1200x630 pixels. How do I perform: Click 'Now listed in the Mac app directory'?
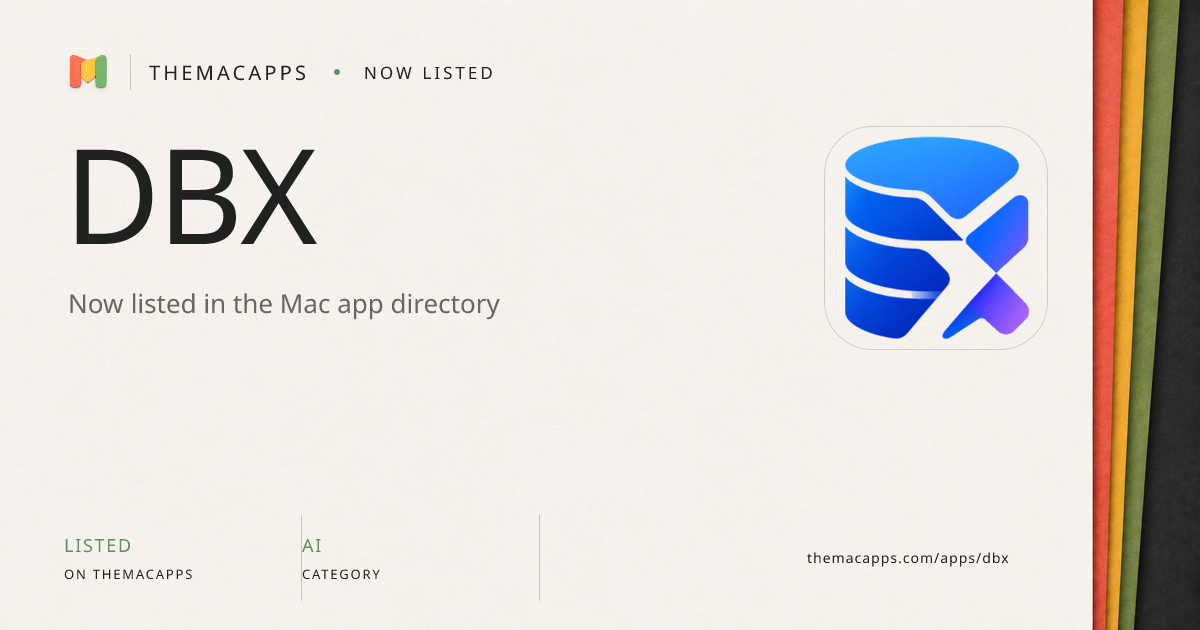click(284, 304)
